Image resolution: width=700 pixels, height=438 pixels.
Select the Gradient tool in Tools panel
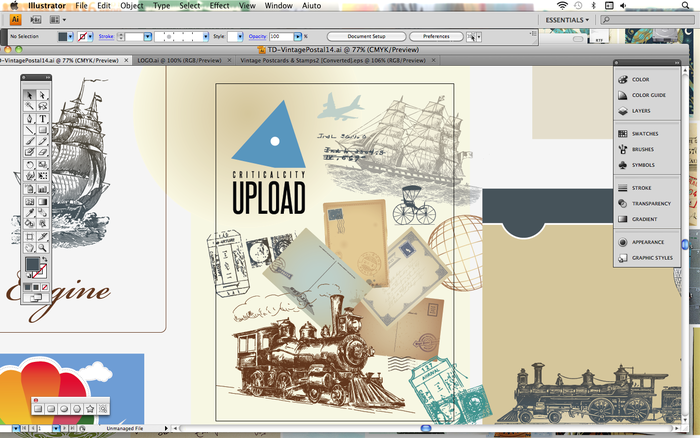[42, 201]
